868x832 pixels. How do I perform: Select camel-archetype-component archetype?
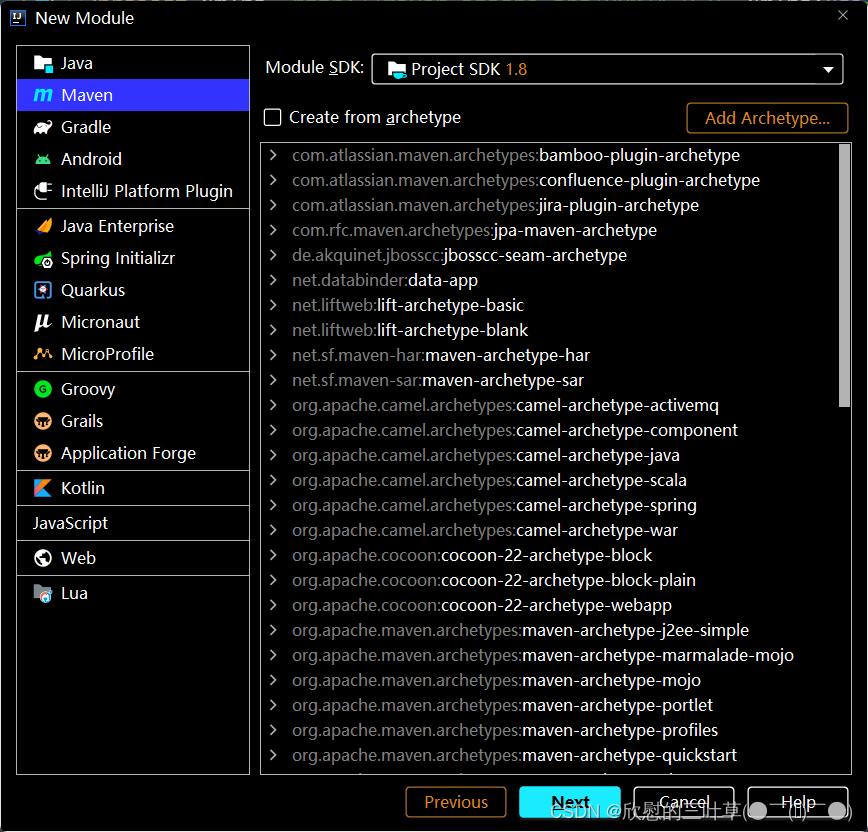514,430
